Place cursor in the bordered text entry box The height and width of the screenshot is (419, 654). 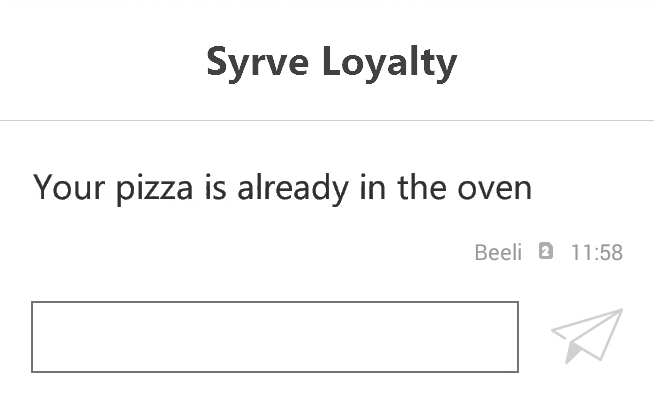pos(275,337)
